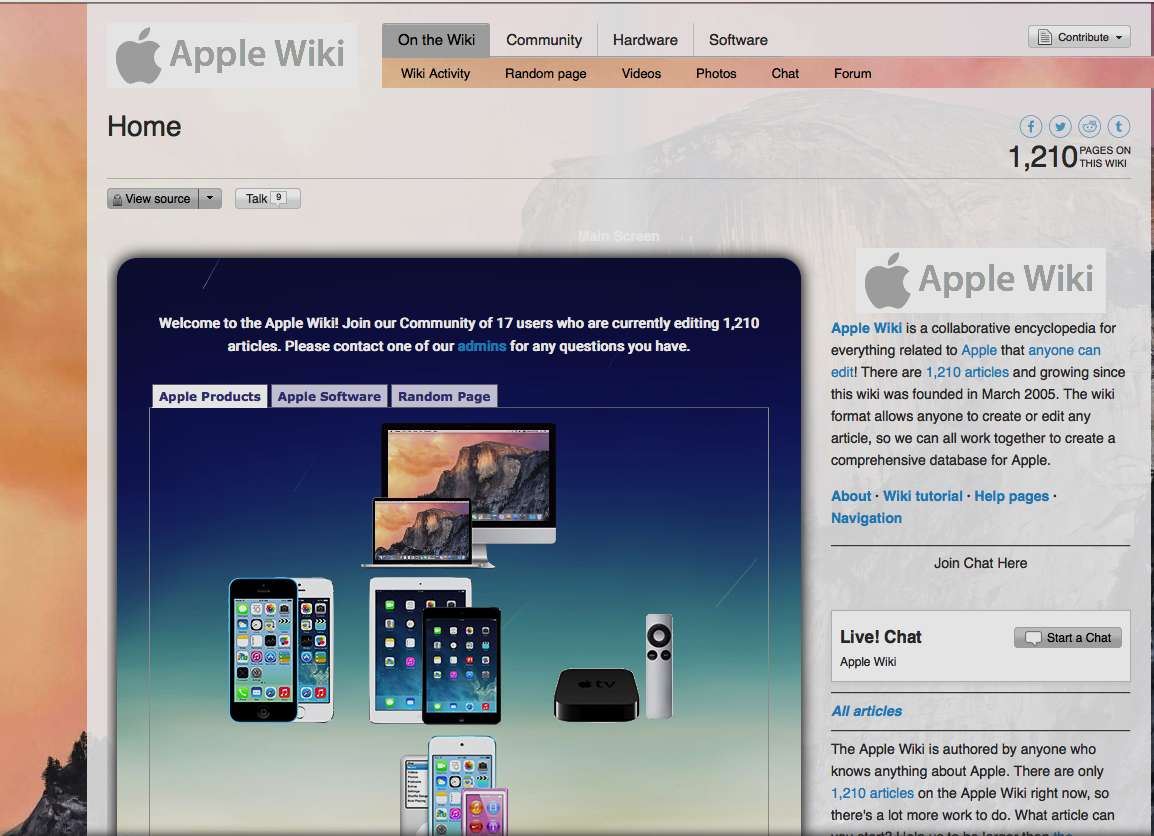Click the iPad and iPad mini image
The image size is (1154, 836).
435,651
